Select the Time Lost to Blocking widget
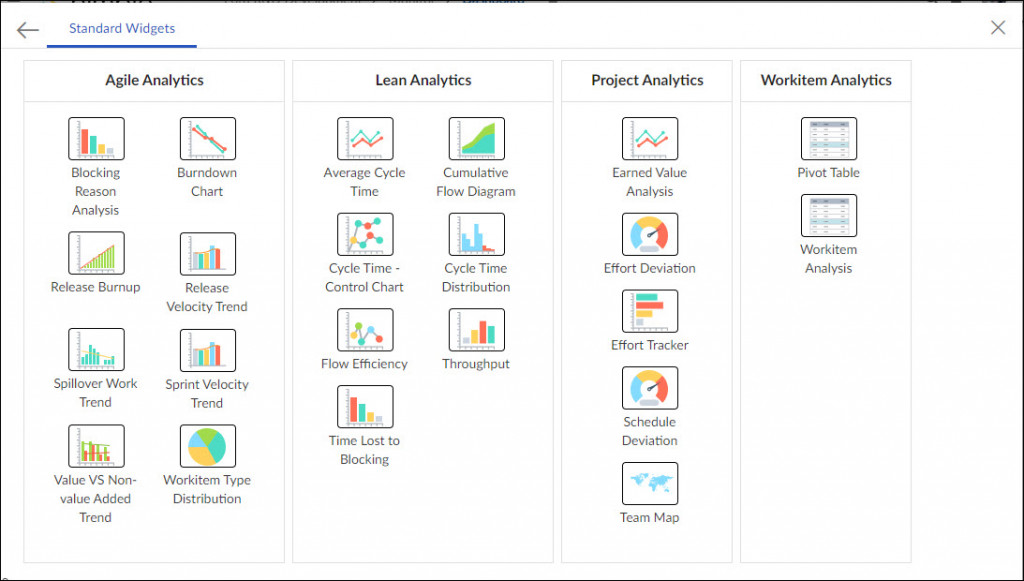Screen dimensions: 1024x581 (x=364, y=407)
